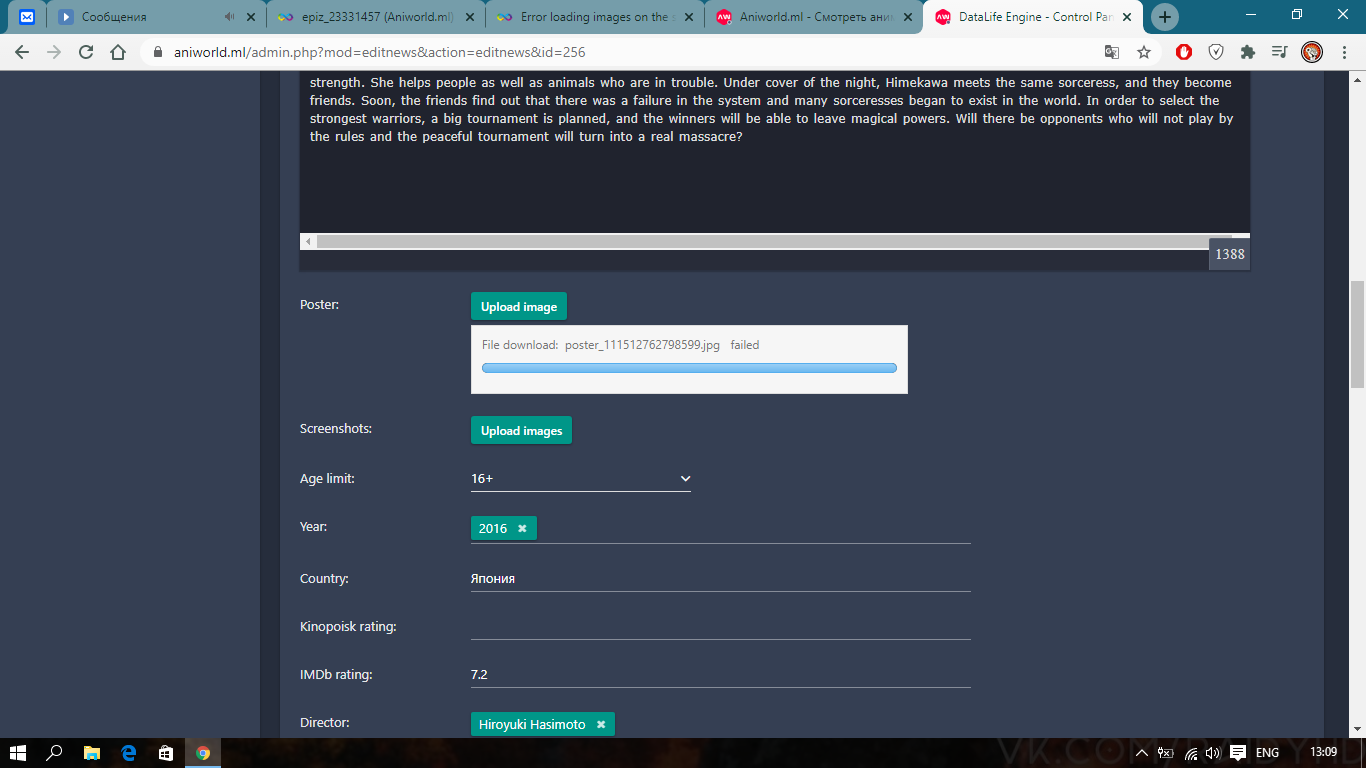Remove the 2016 year tag
The height and width of the screenshot is (768, 1366).
[522, 528]
